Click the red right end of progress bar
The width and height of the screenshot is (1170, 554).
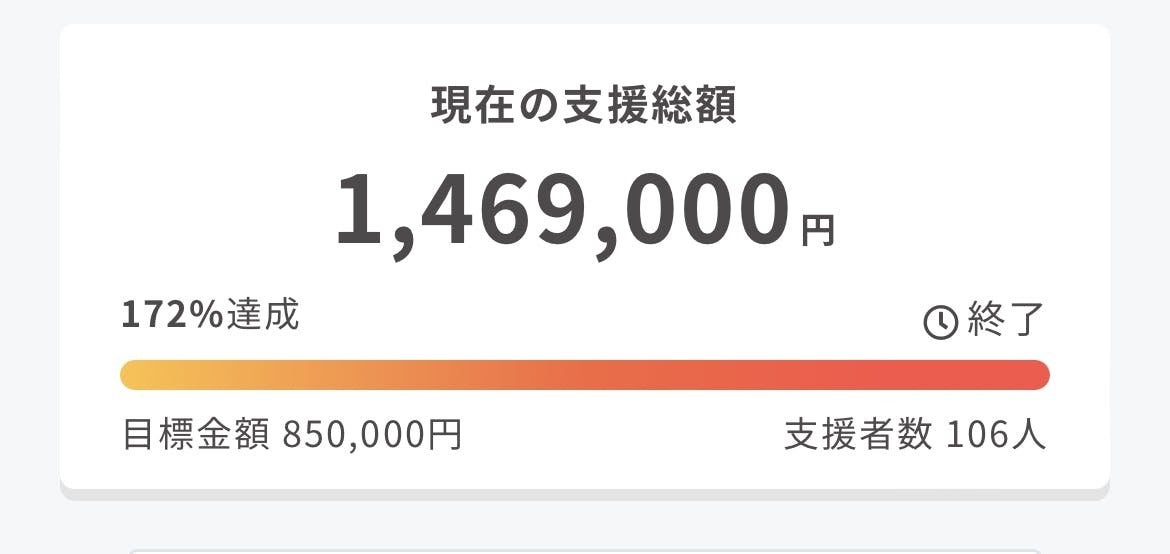point(1032,375)
